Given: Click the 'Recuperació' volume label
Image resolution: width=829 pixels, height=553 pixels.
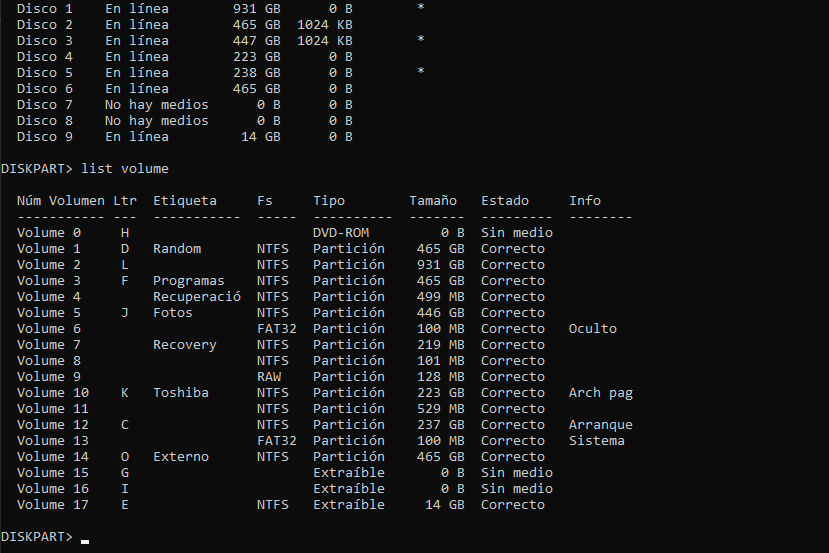Looking at the screenshot, I should point(197,296).
